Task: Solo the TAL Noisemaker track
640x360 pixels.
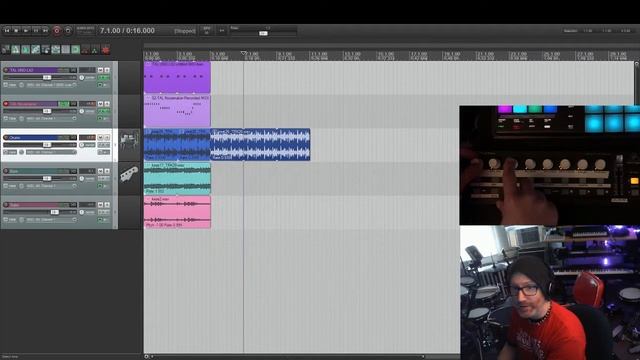Action: 107,104
